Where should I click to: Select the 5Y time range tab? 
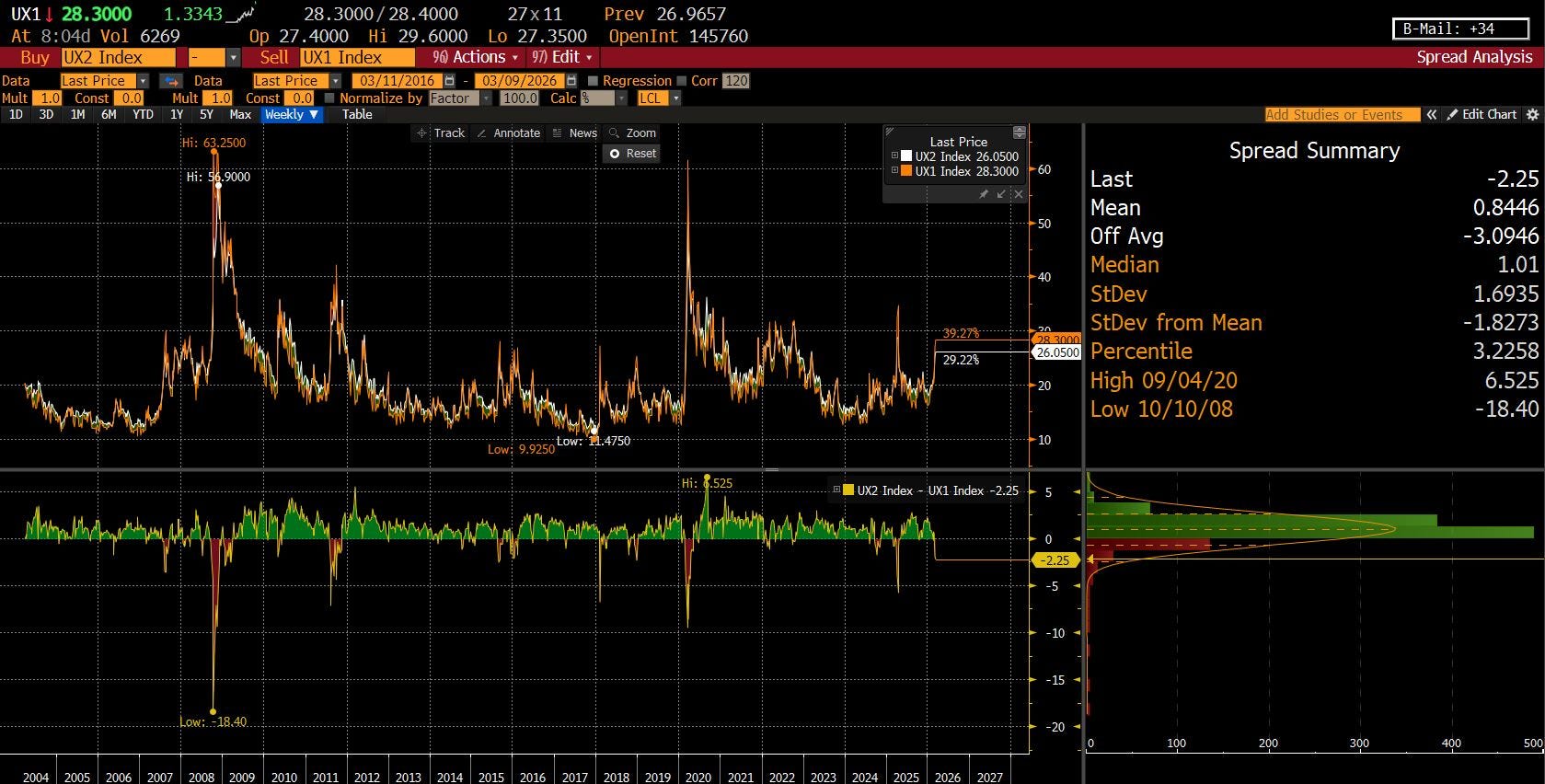click(206, 115)
